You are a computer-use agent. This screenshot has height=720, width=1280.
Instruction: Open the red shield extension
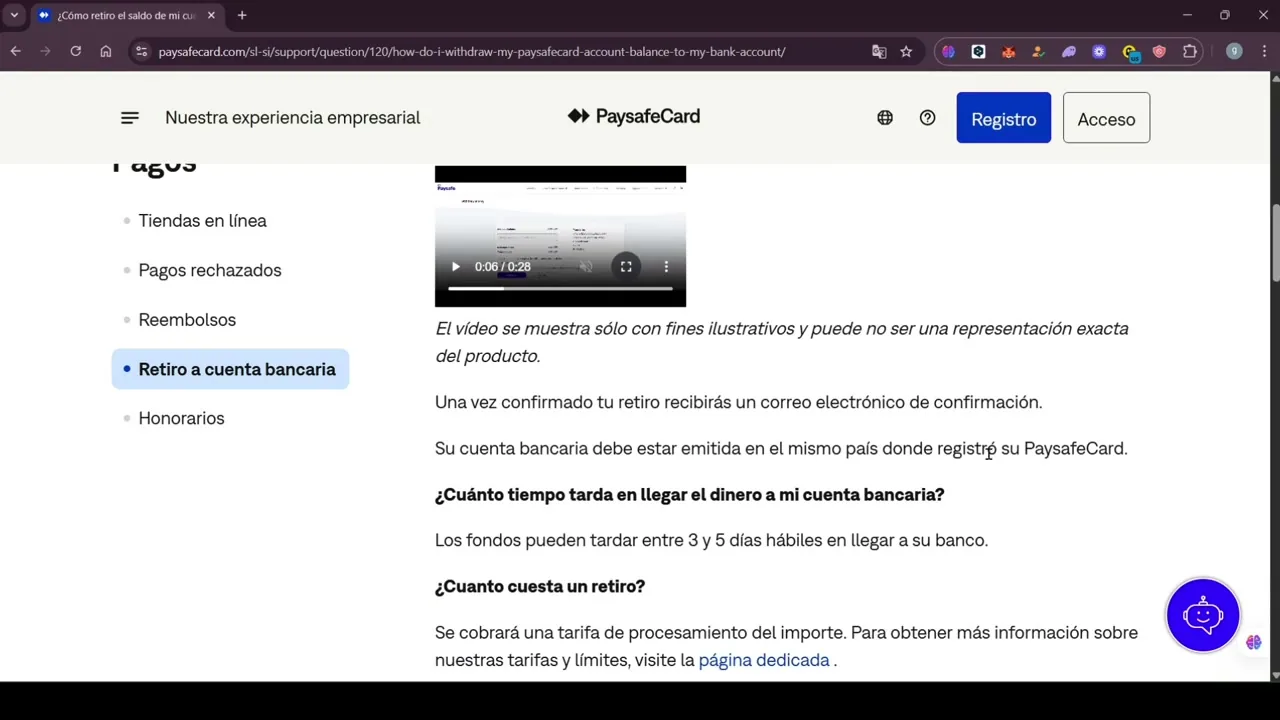pos(1159,51)
